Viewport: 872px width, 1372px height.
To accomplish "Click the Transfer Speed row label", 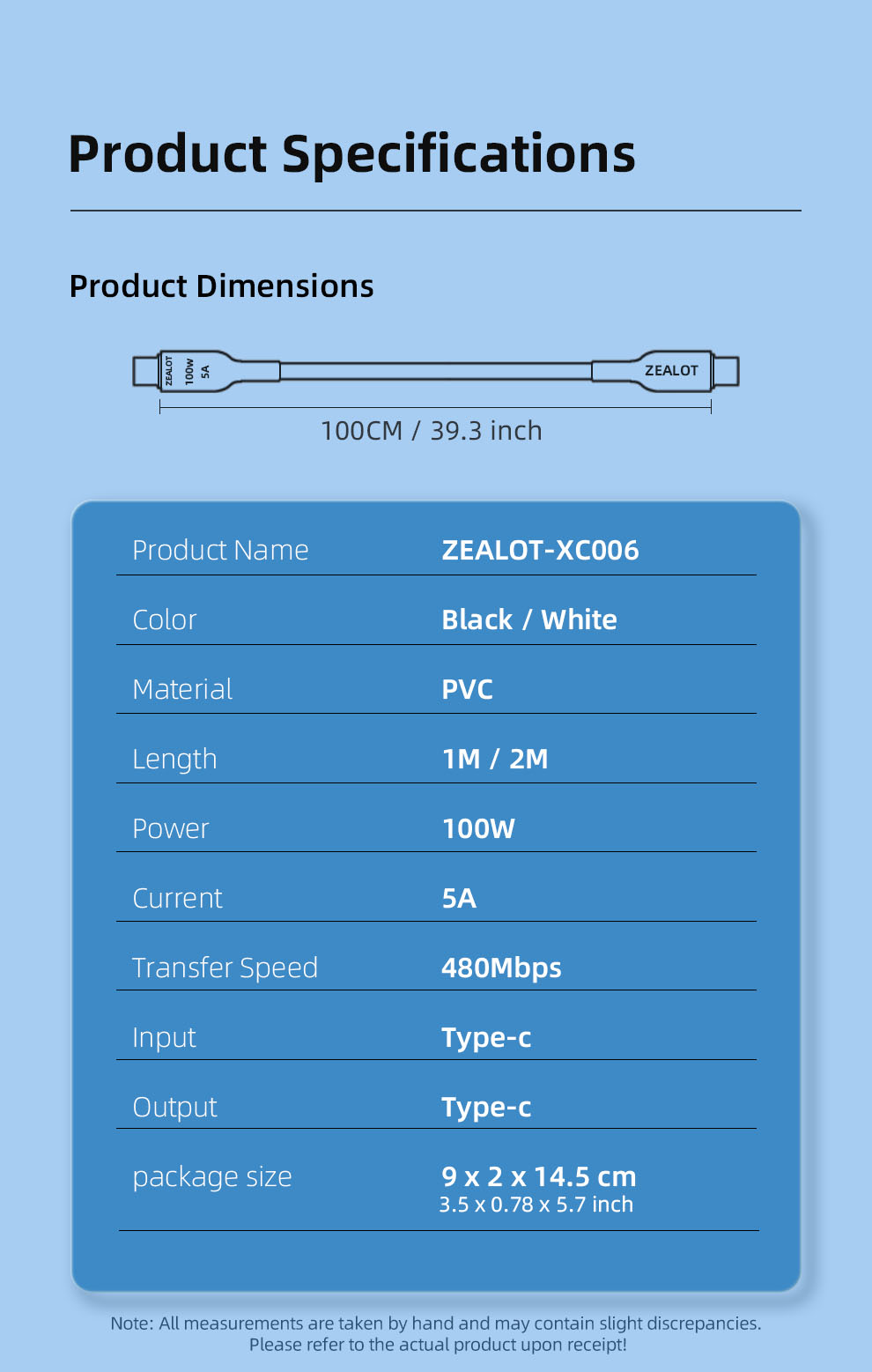I will tap(225, 968).
